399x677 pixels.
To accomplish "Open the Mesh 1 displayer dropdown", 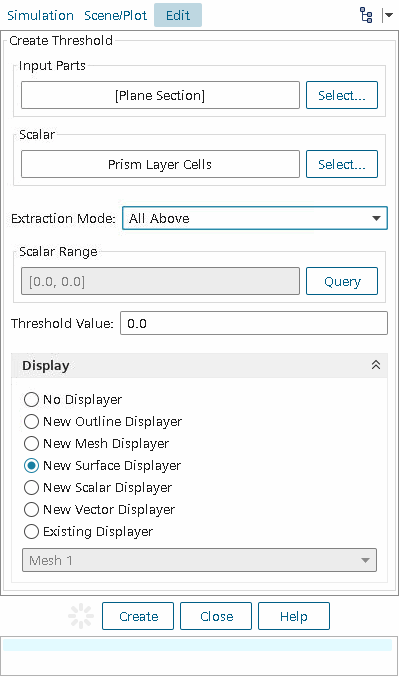I will tap(199, 560).
